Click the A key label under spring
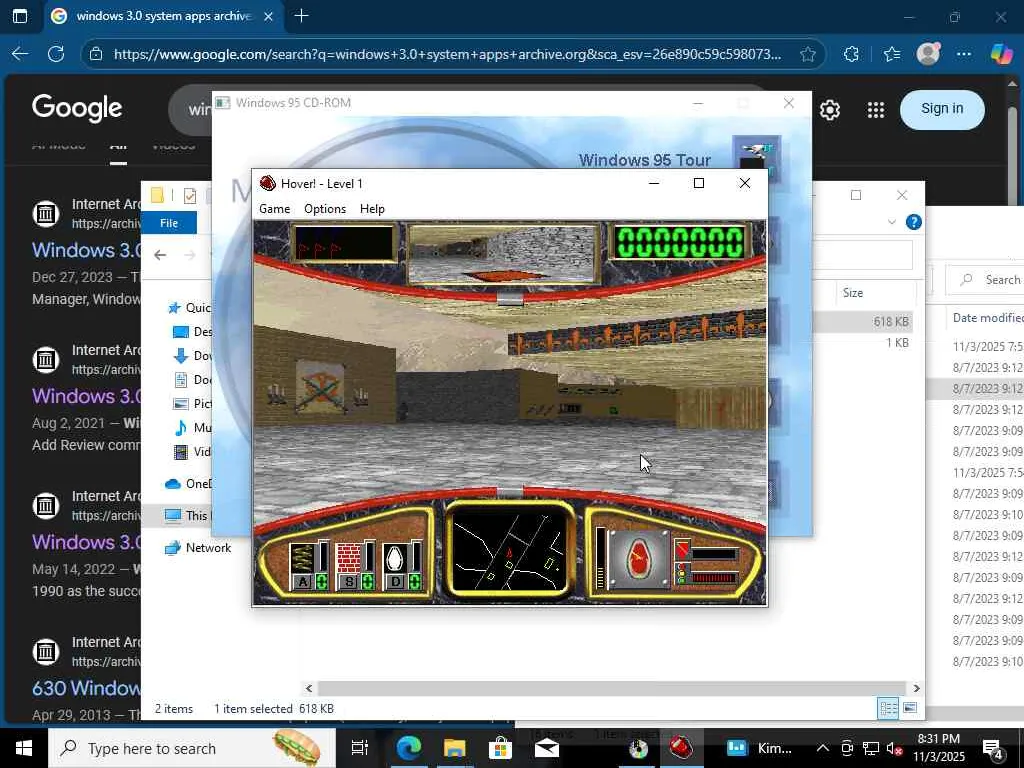 [x=302, y=581]
